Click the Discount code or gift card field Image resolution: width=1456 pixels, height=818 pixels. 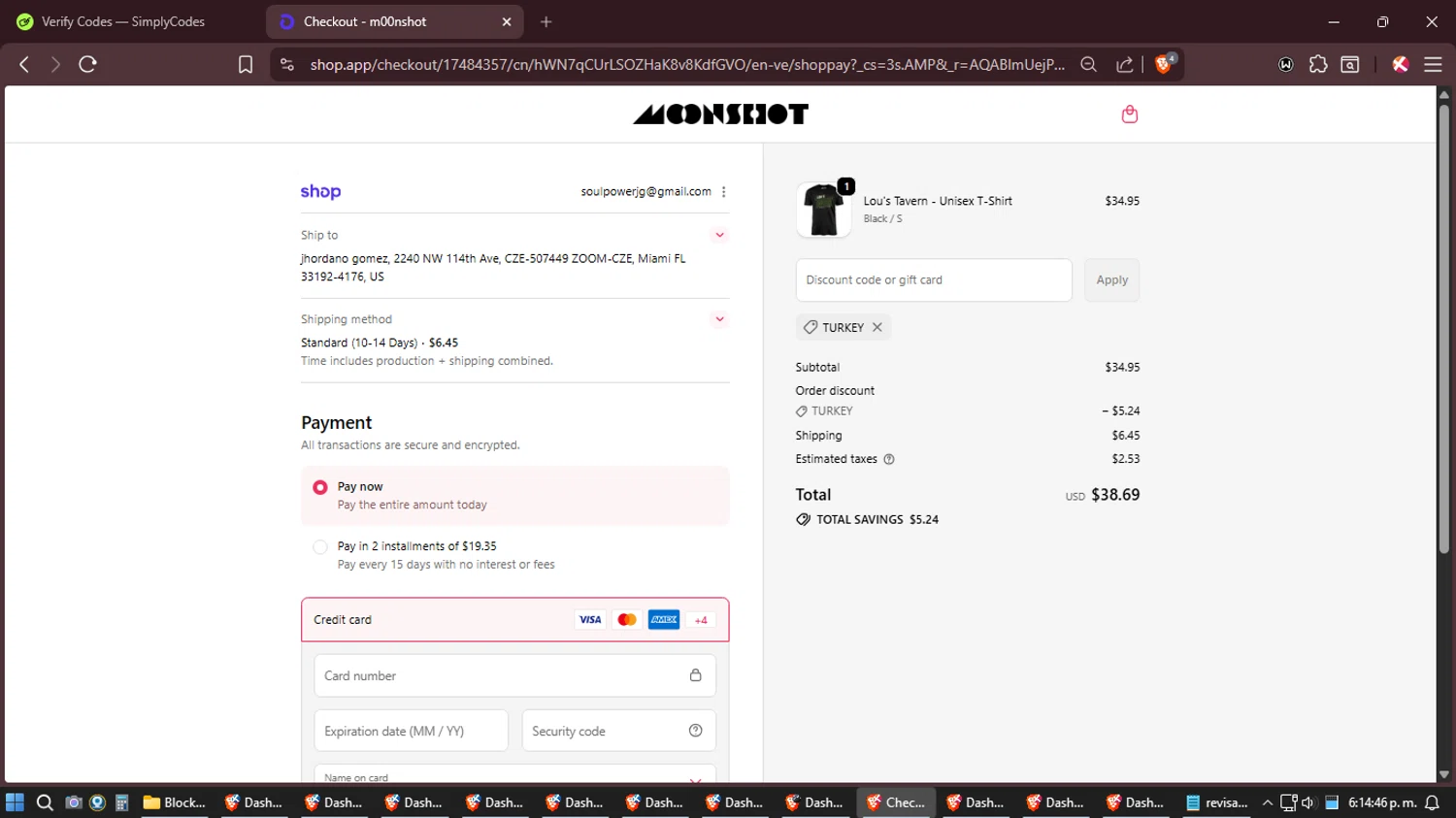click(934, 280)
